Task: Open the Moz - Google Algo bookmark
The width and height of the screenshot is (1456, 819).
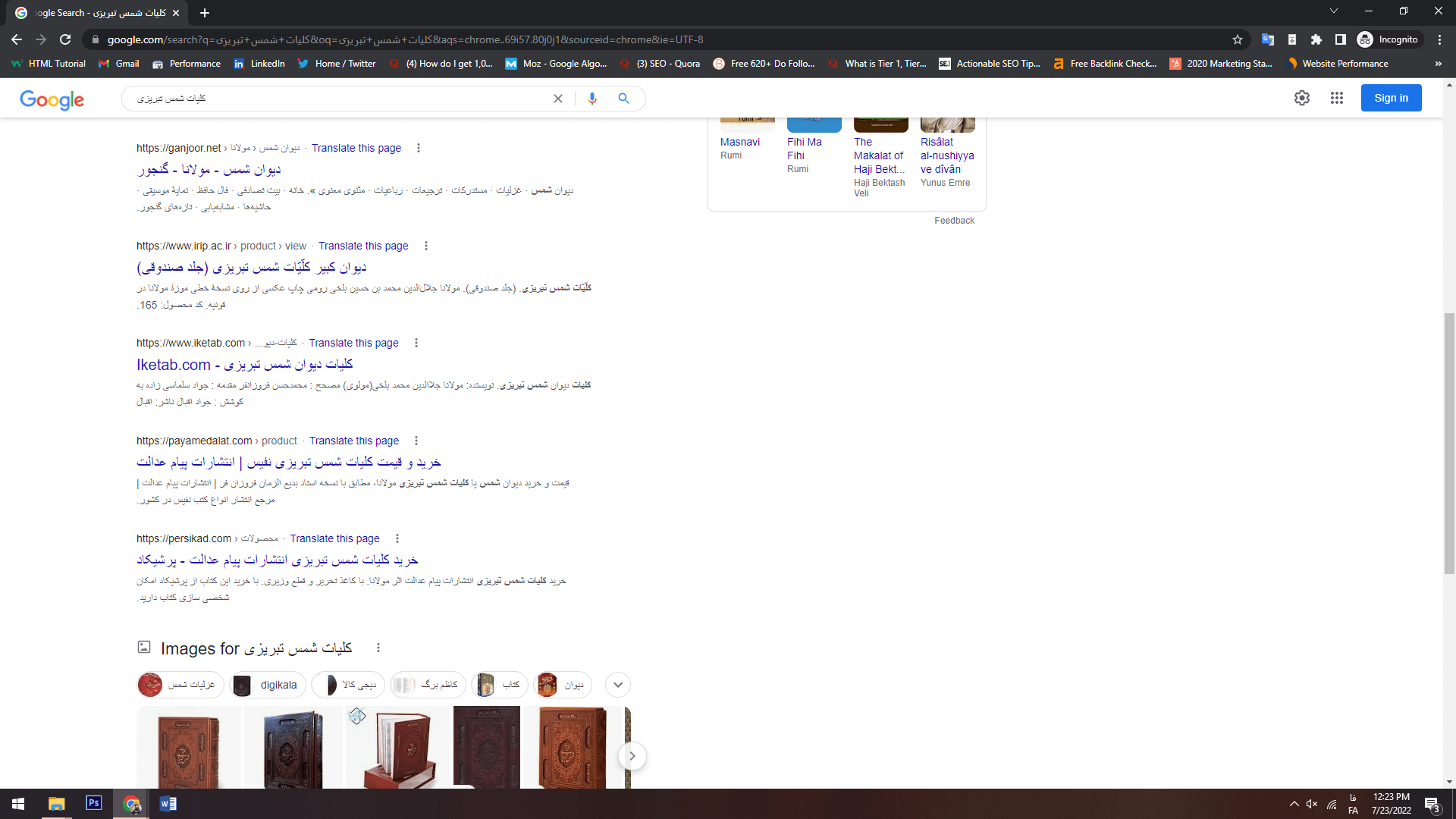Action: [556, 64]
